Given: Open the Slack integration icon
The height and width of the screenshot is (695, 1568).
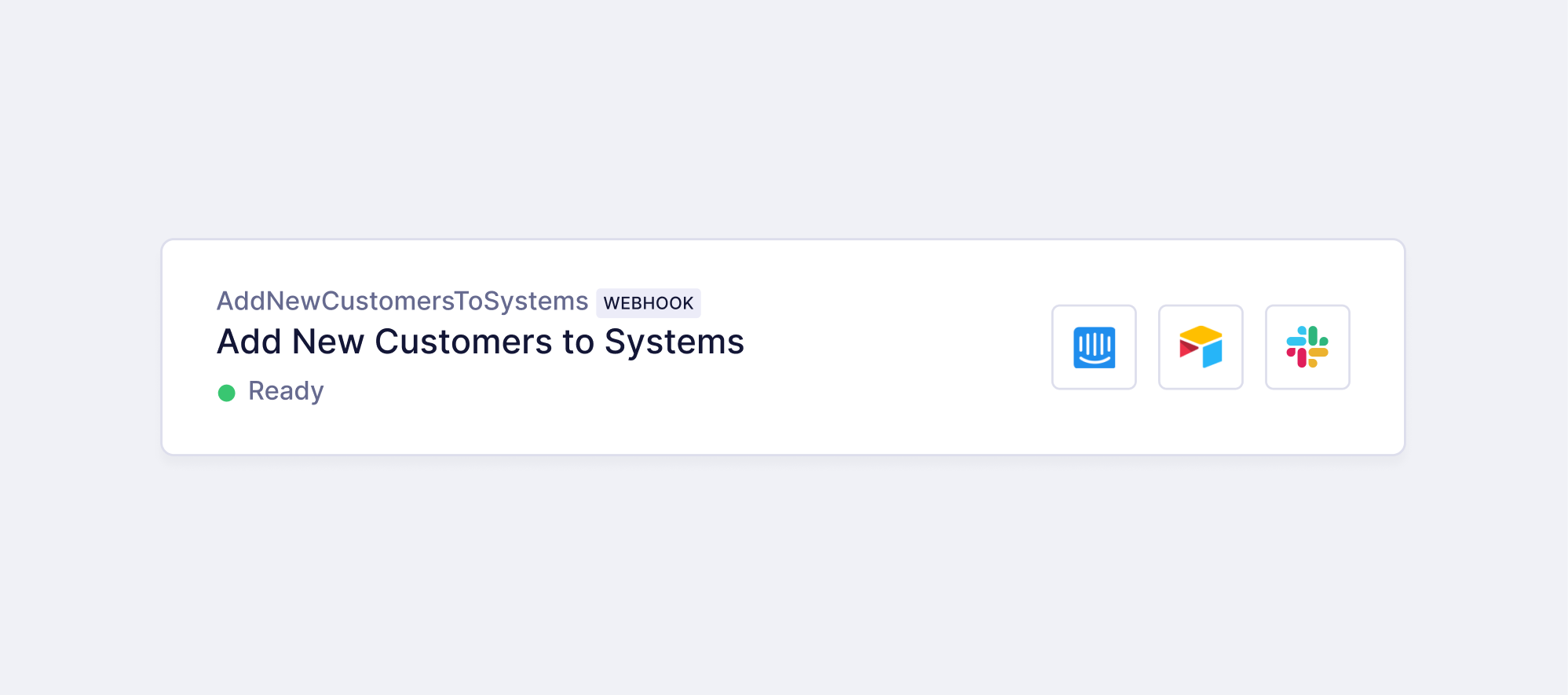Looking at the screenshot, I should pos(1307,347).
